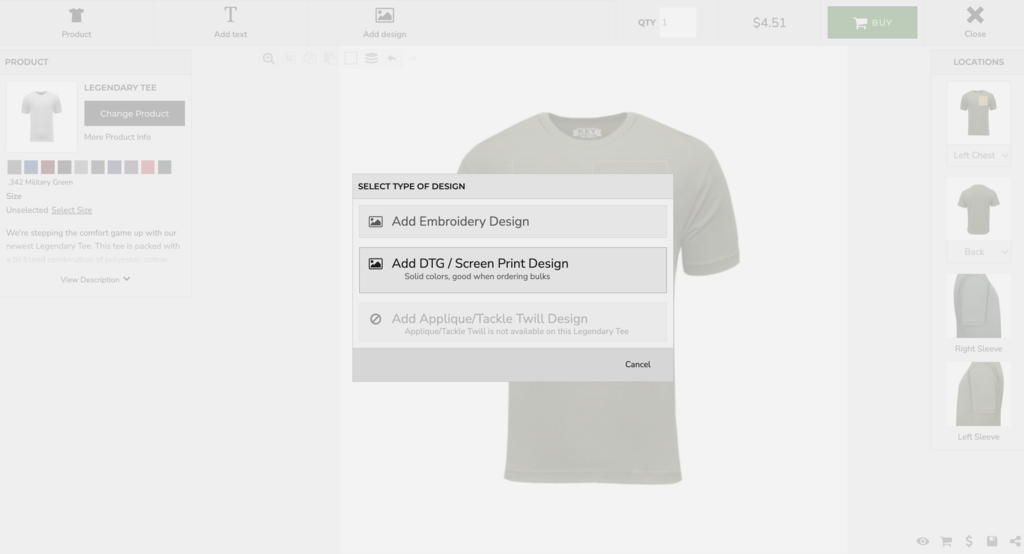The height and width of the screenshot is (554, 1024).
Task: Click the small cart icon at bottom right
Action: pyautogui.click(x=946, y=541)
